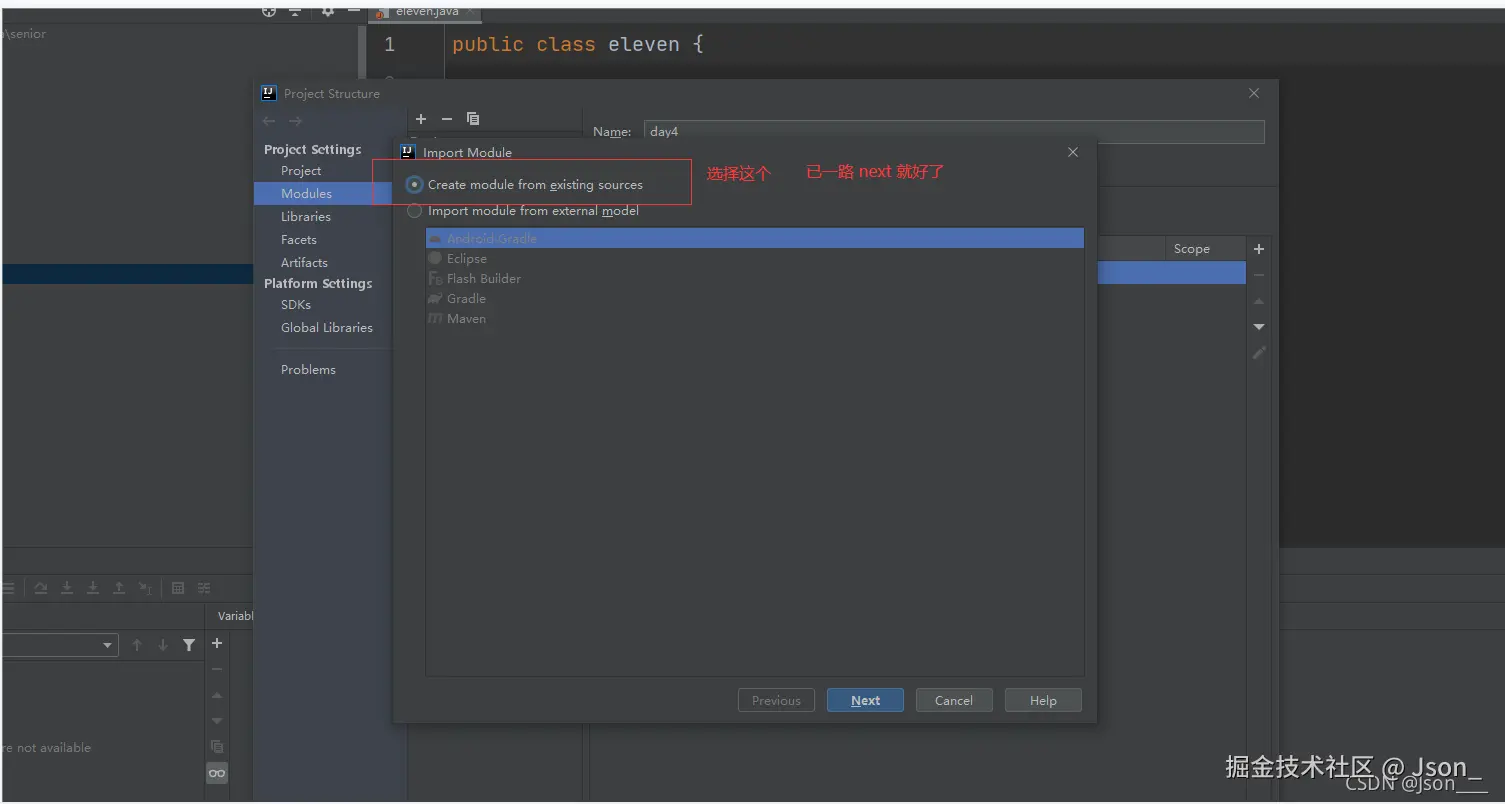Click line number 1 in editor gutter

click(389, 44)
